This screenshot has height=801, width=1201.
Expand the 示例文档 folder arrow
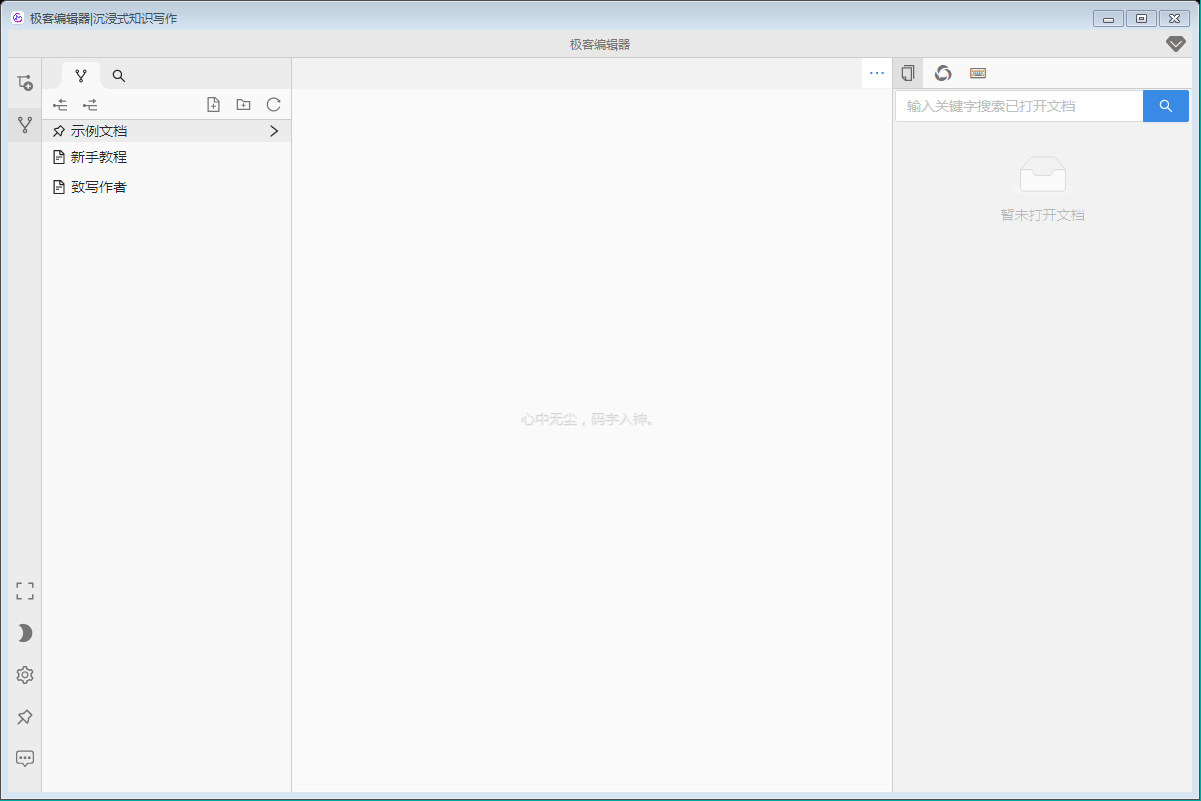pos(274,131)
